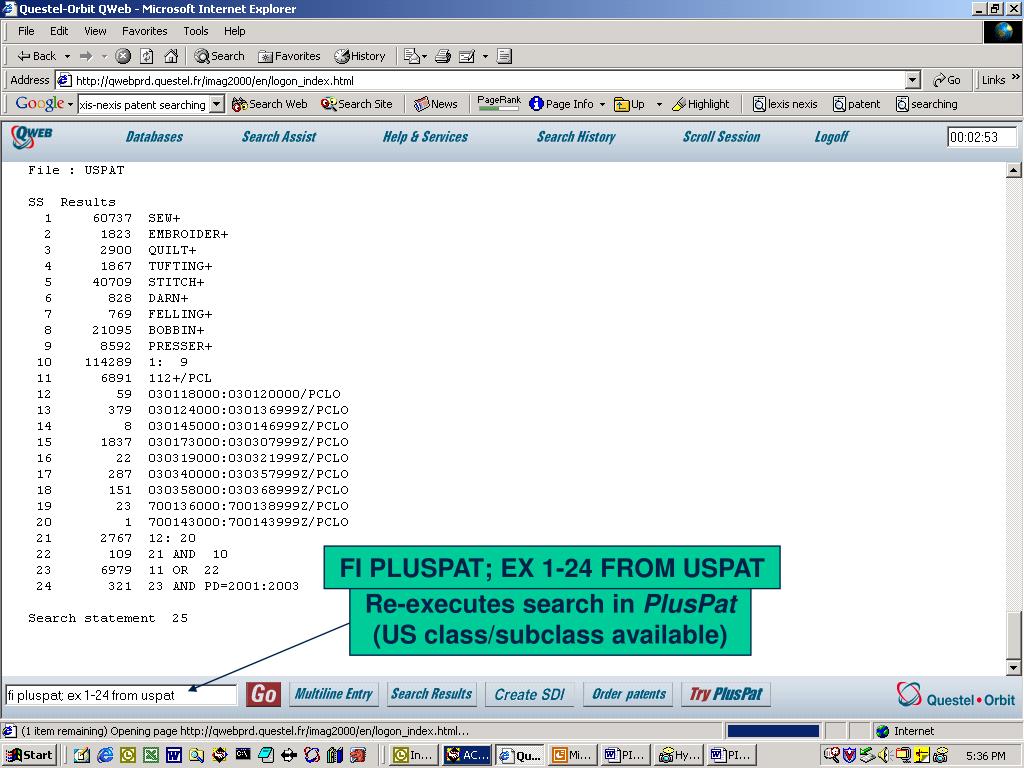1024x768 pixels.
Task: Click the Search Results button
Action: click(x=431, y=694)
